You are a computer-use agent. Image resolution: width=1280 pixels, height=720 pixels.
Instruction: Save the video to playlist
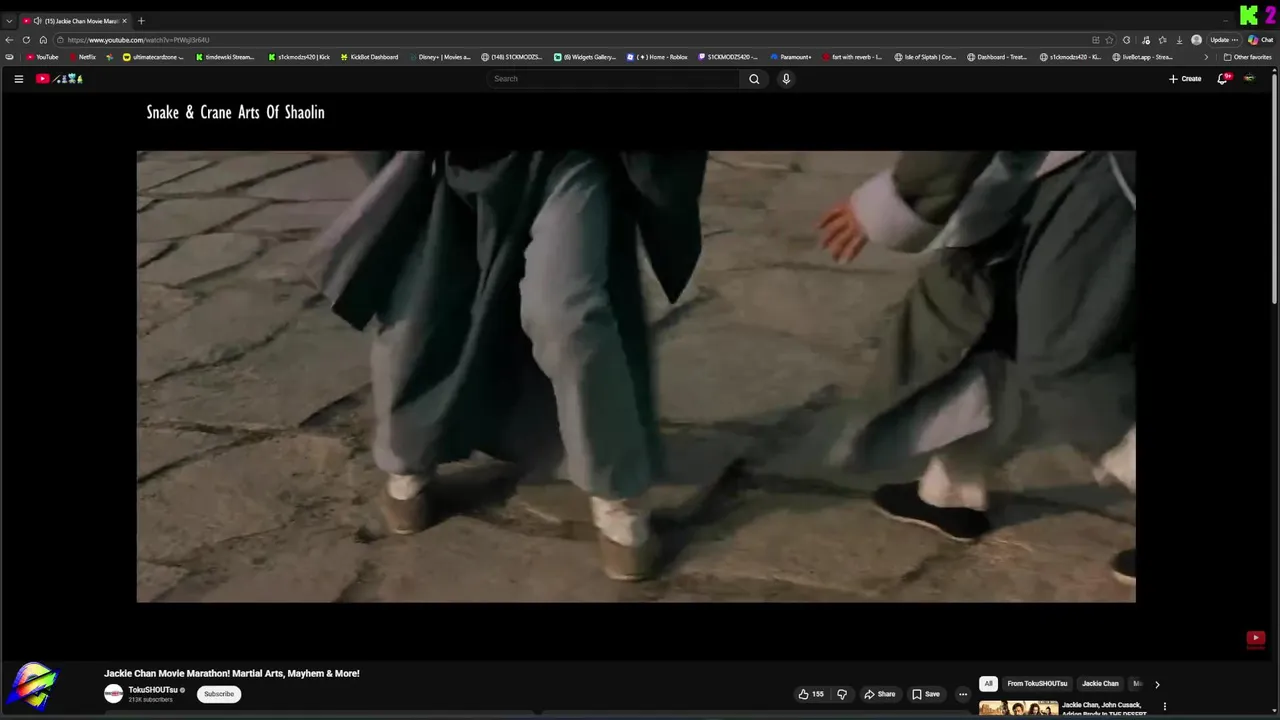click(926, 694)
